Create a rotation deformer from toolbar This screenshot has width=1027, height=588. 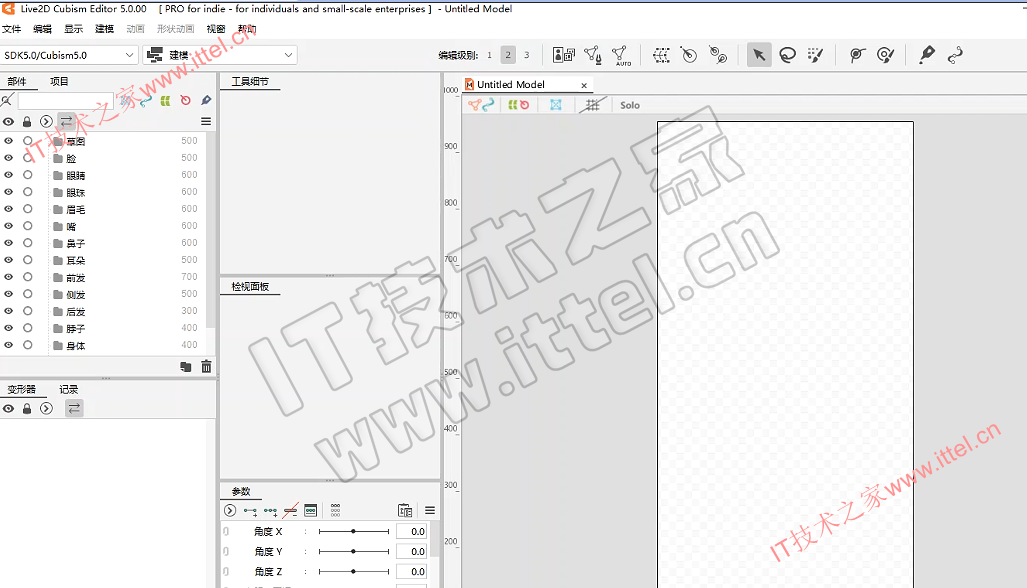[688, 55]
